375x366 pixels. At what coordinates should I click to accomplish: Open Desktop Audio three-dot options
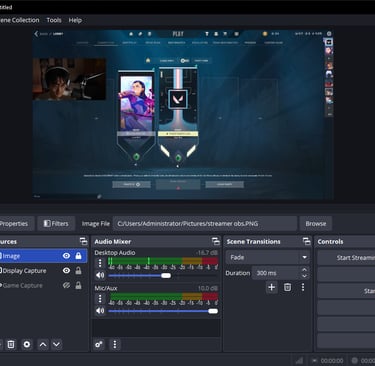[x=100, y=263]
